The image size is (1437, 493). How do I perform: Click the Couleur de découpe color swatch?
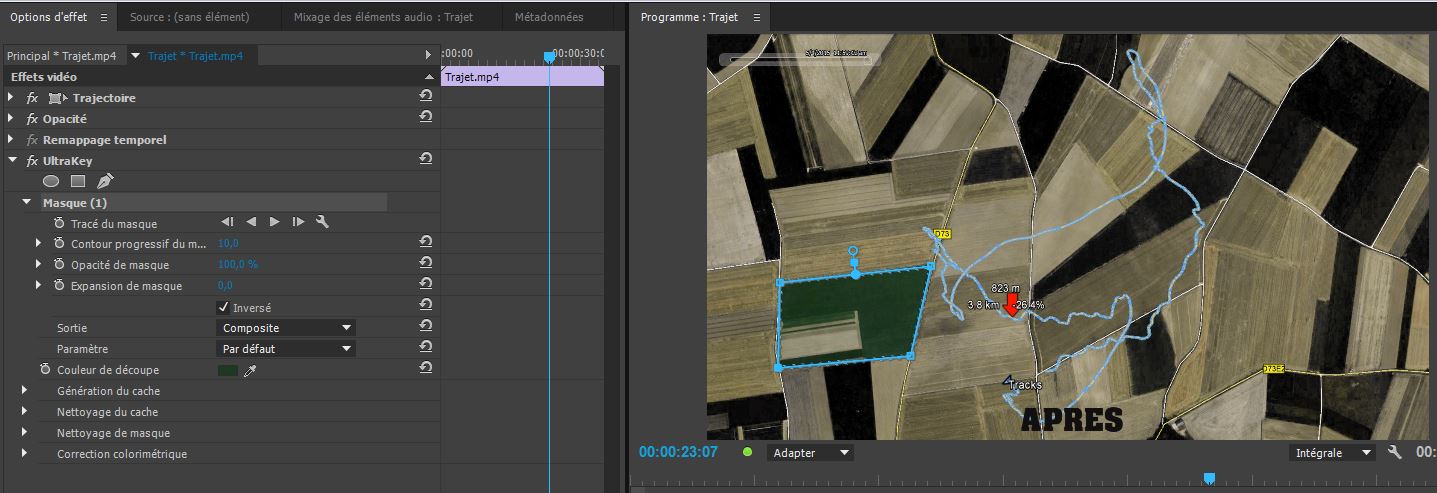tap(228, 370)
